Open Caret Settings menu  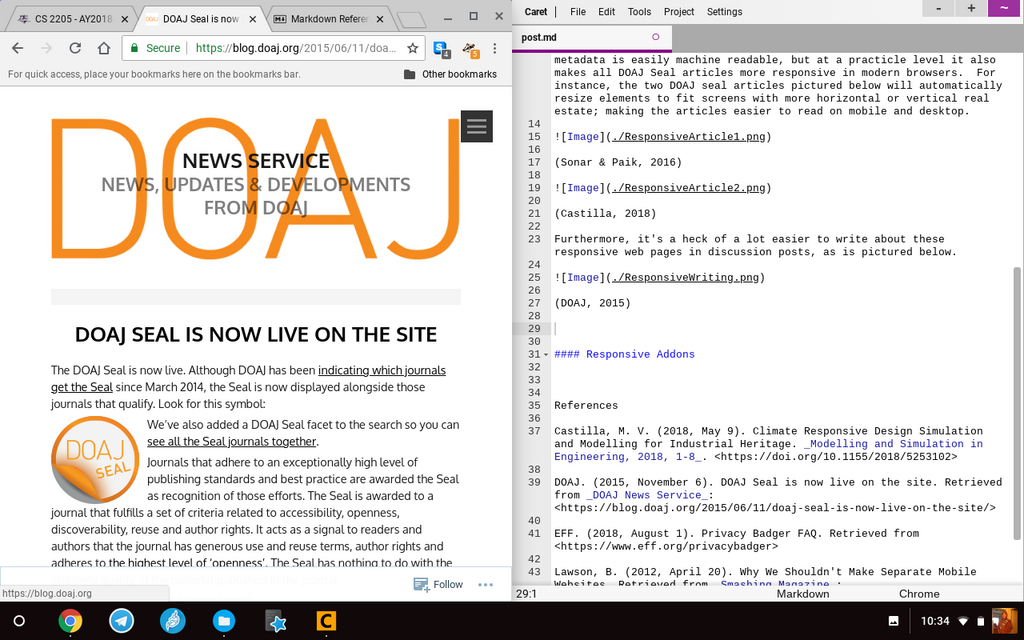point(724,12)
